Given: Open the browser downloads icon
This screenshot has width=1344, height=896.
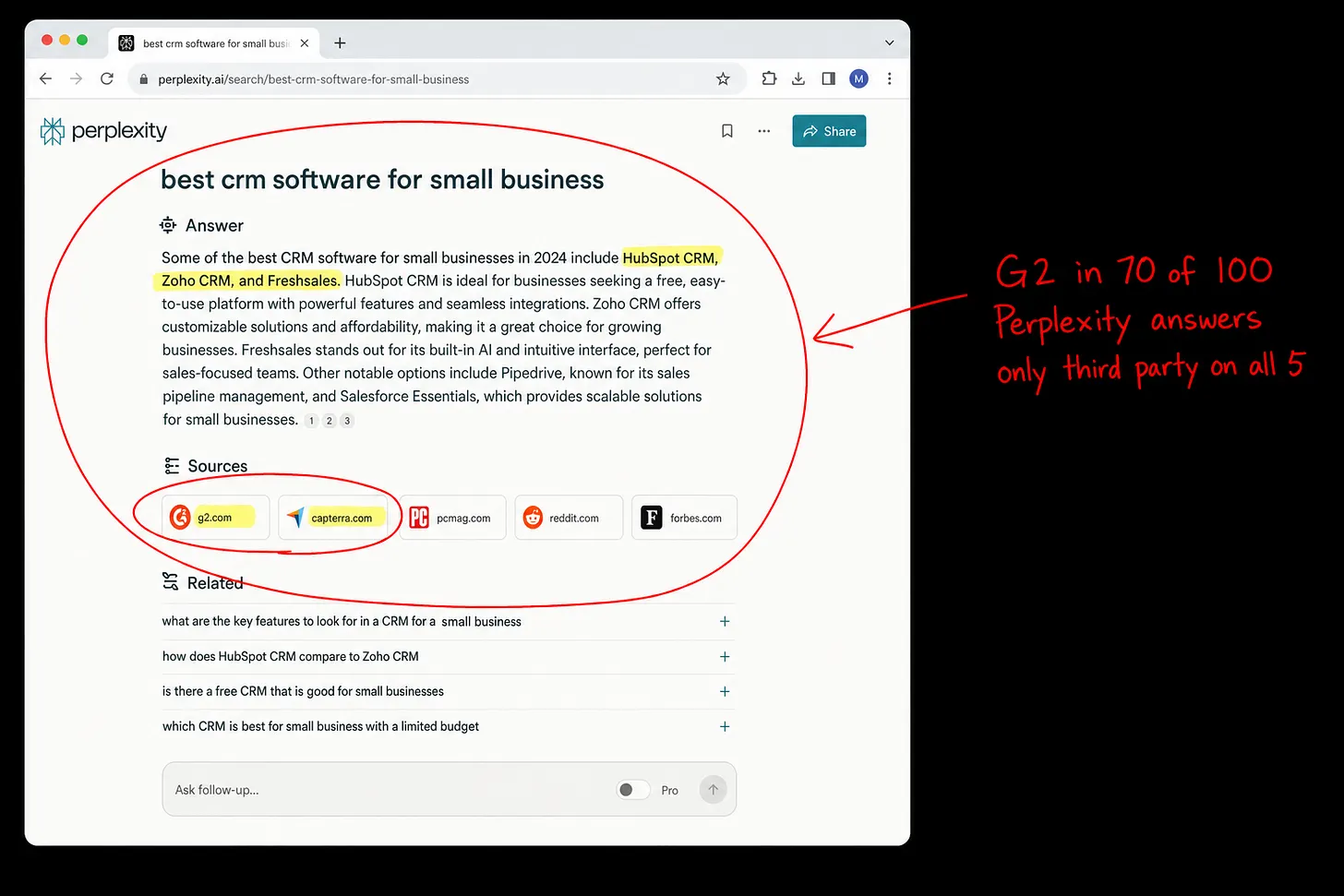Looking at the screenshot, I should click(x=798, y=78).
